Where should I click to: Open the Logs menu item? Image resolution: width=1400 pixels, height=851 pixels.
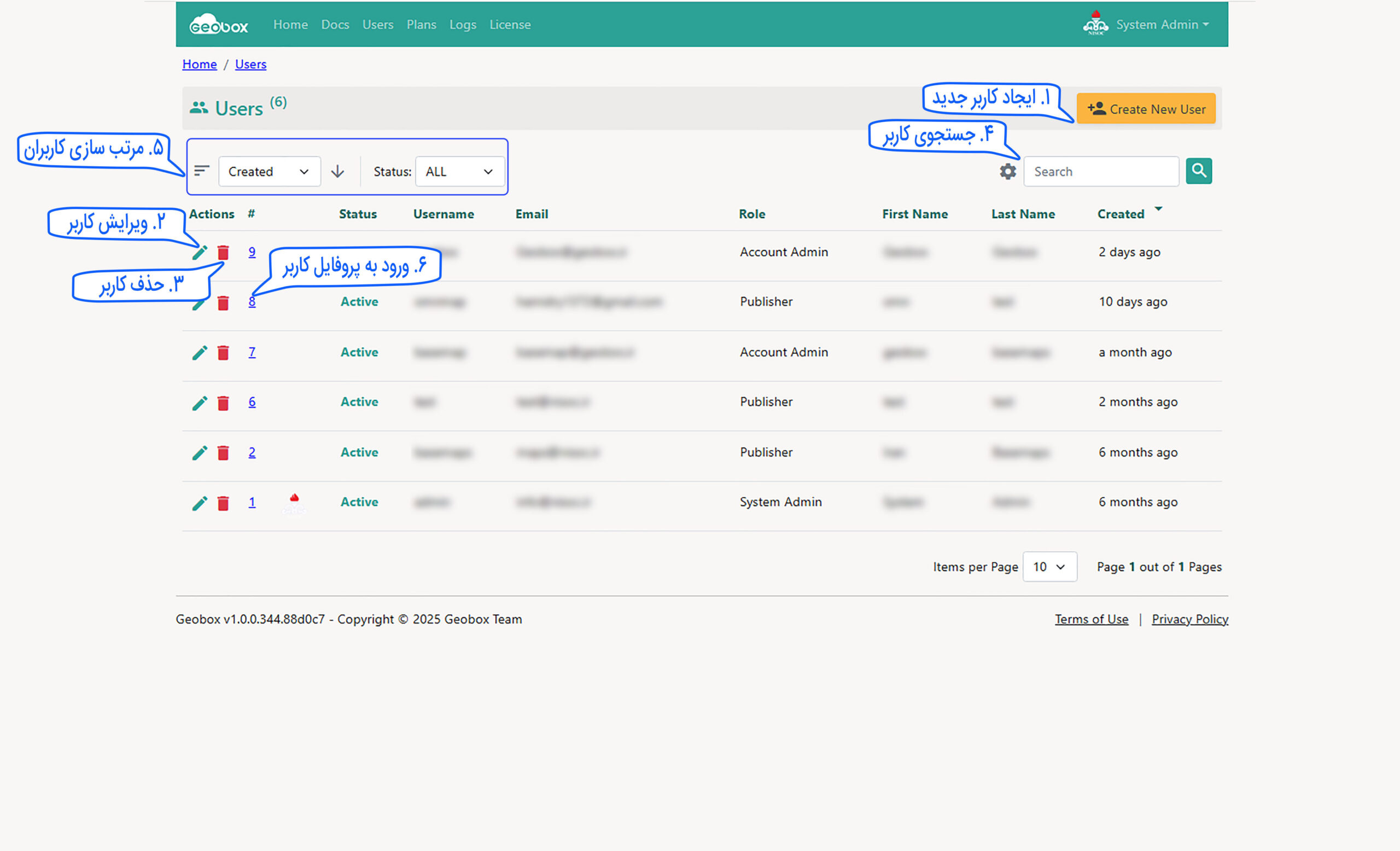coord(463,25)
